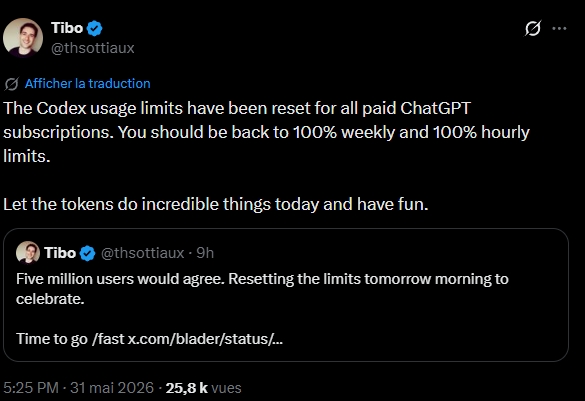Click the @thsottiaux handle in quoted tweet
Viewport: 585px width, 401px height.
click(143, 253)
